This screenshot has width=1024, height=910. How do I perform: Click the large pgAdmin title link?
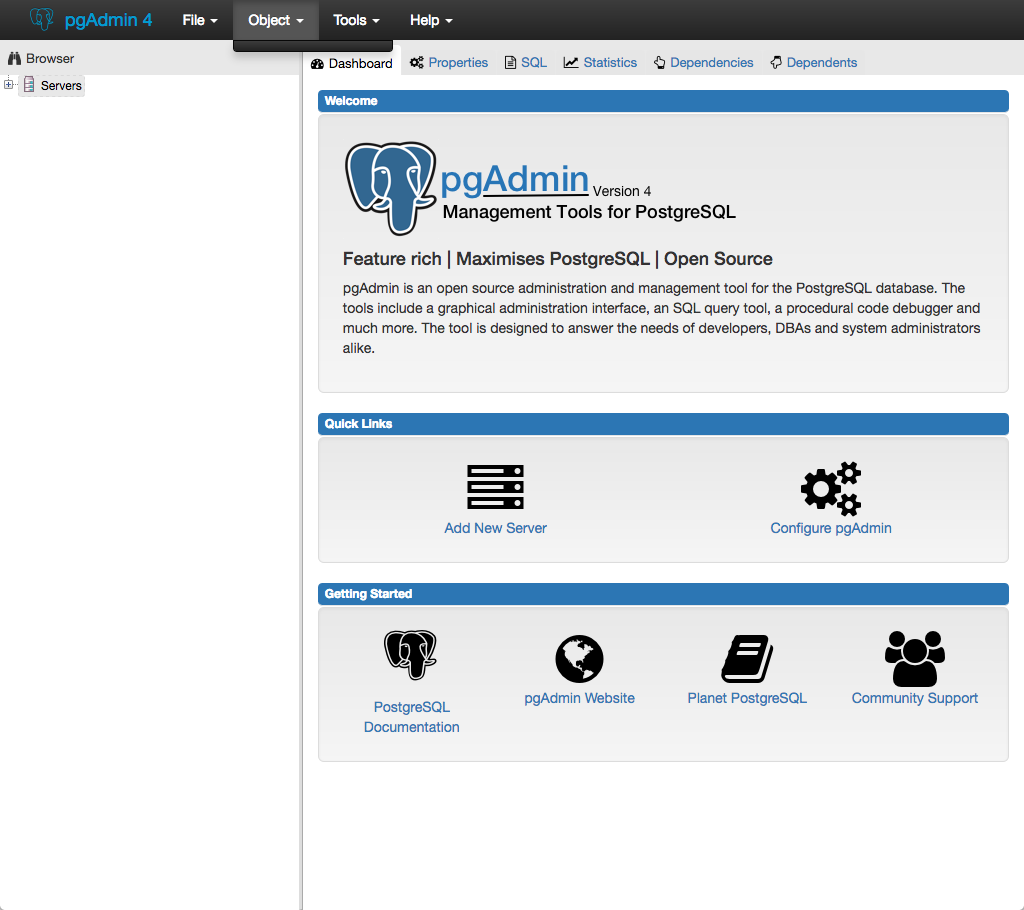[x=514, y=179]
